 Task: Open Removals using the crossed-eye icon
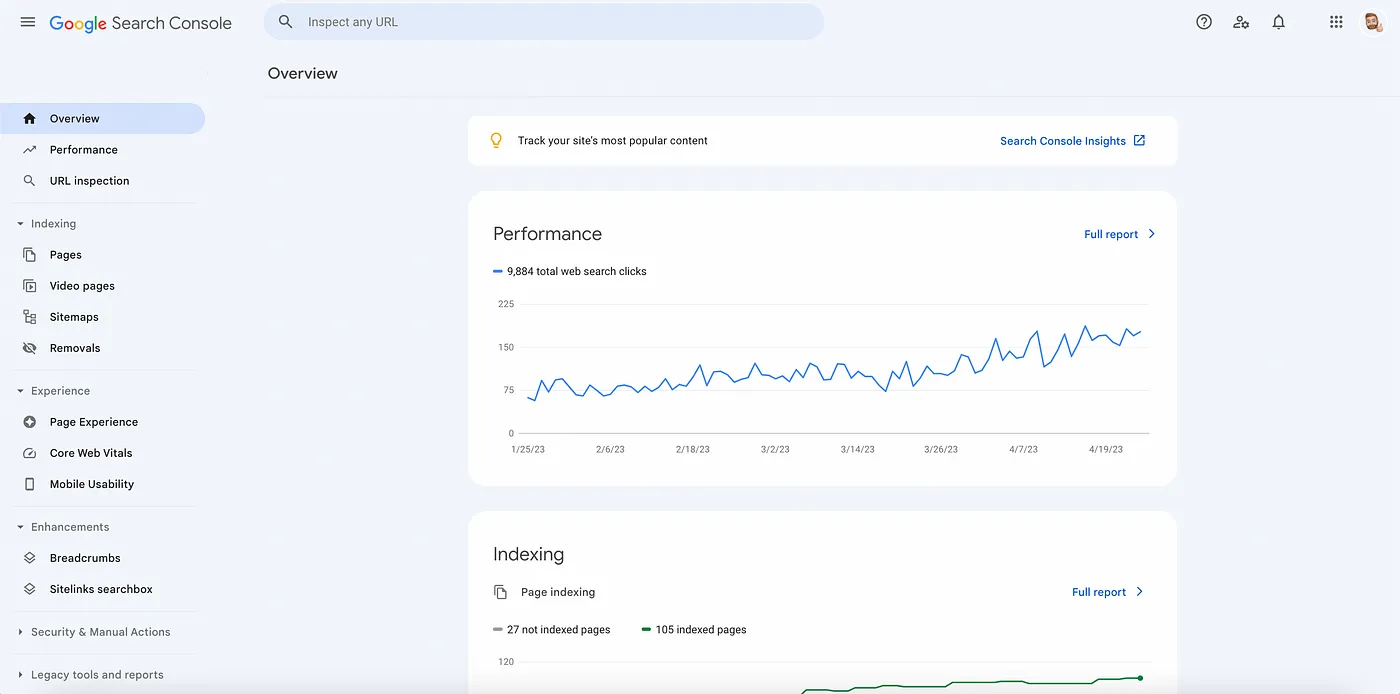(x=30, y=347)
